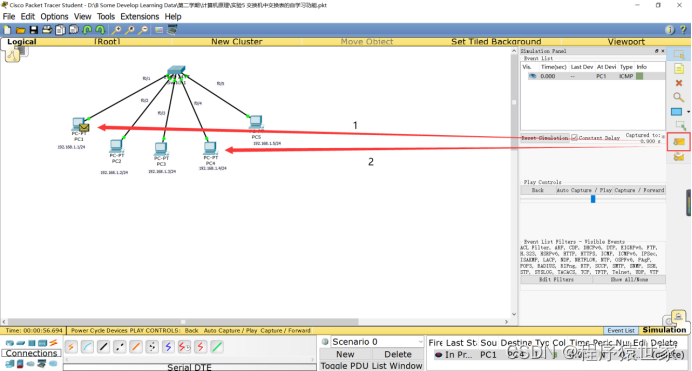Click the Paste toolbar icon
This screenshot has width=692, height=371.
[x=74, y=30]
